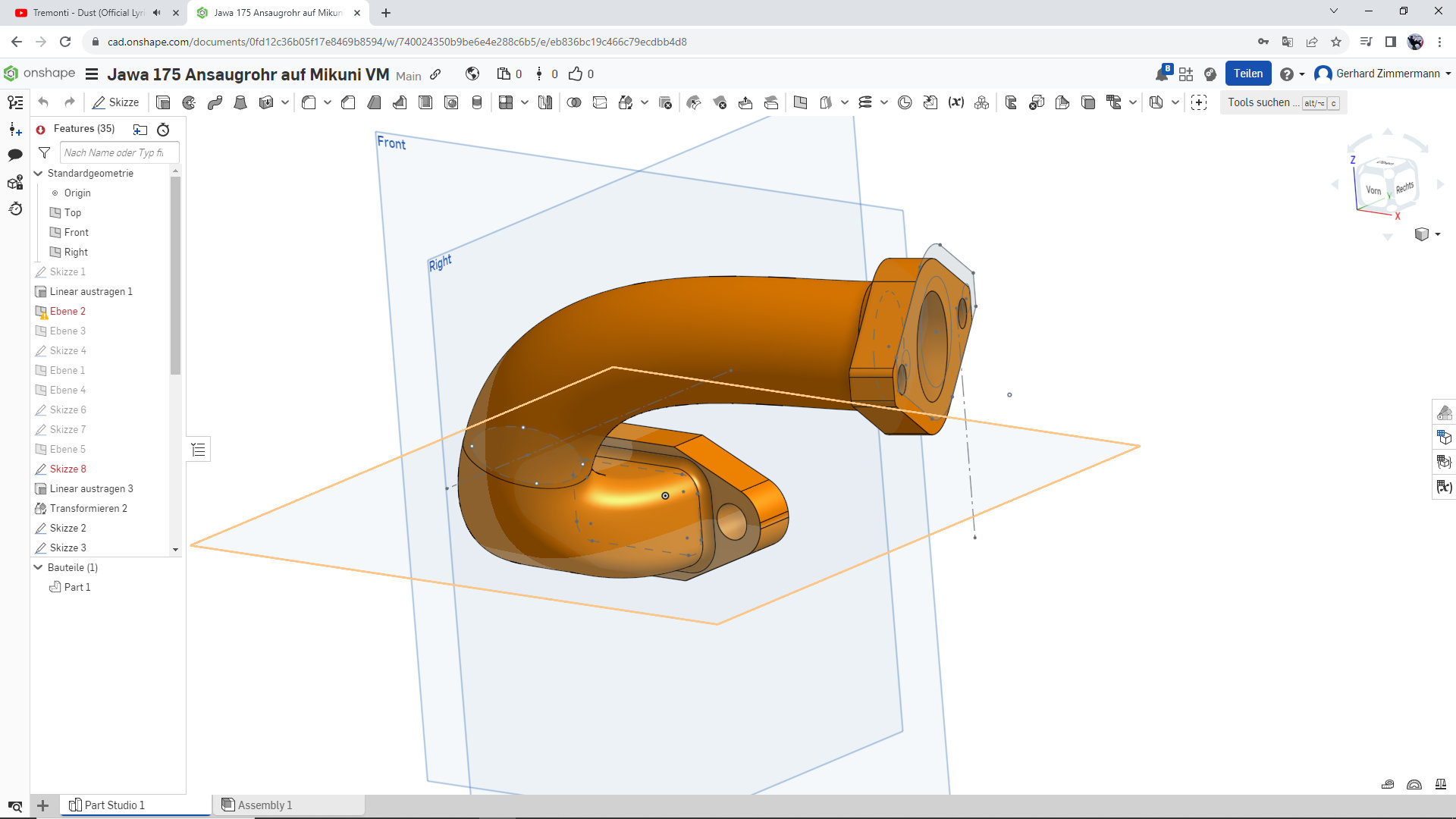1456x819 pixels.
Task: Toggle the feature list filter icon
Action: [x=45, y=152]
